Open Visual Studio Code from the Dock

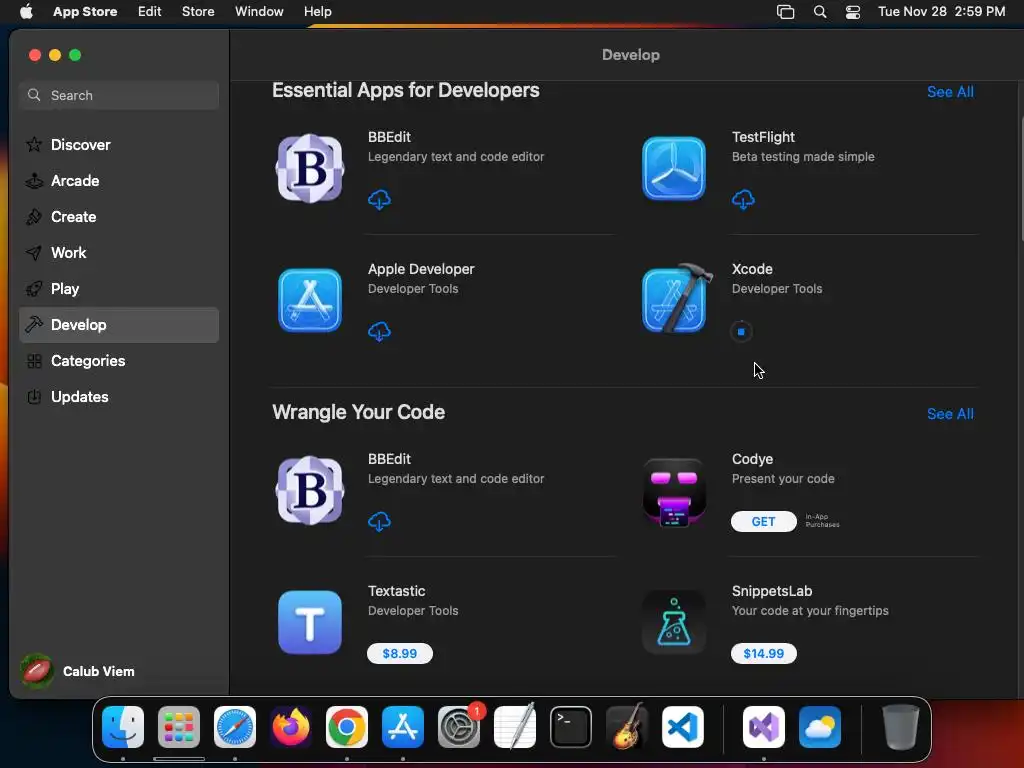[x=683, y=727]
